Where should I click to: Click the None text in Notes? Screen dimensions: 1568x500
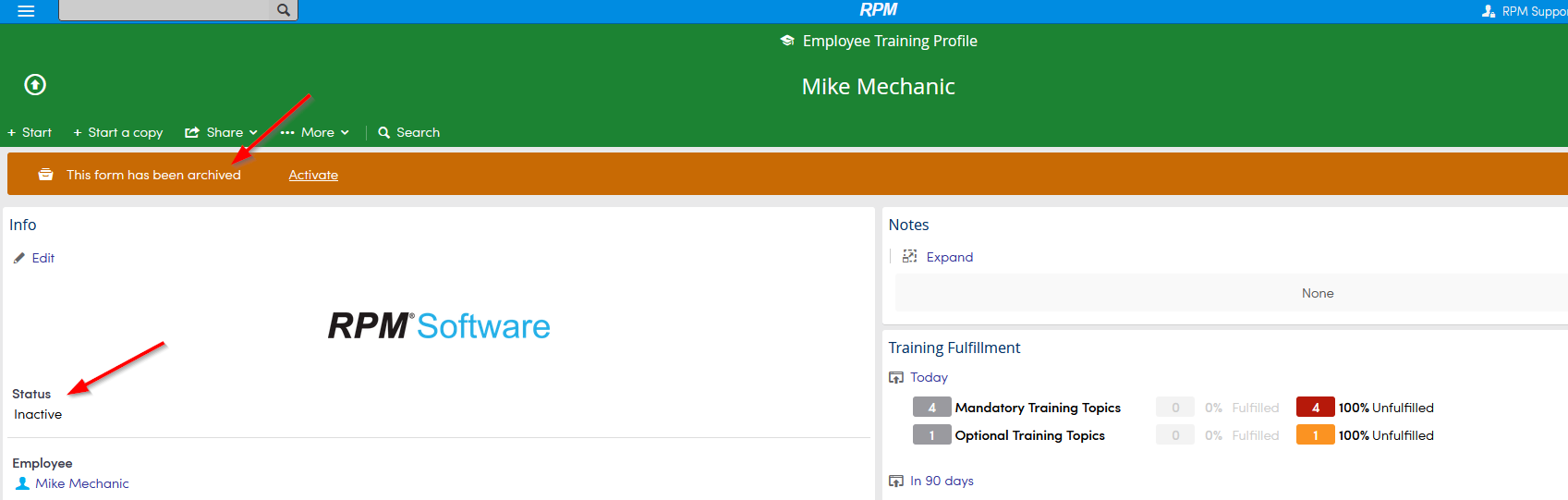tap(1318, 293)
